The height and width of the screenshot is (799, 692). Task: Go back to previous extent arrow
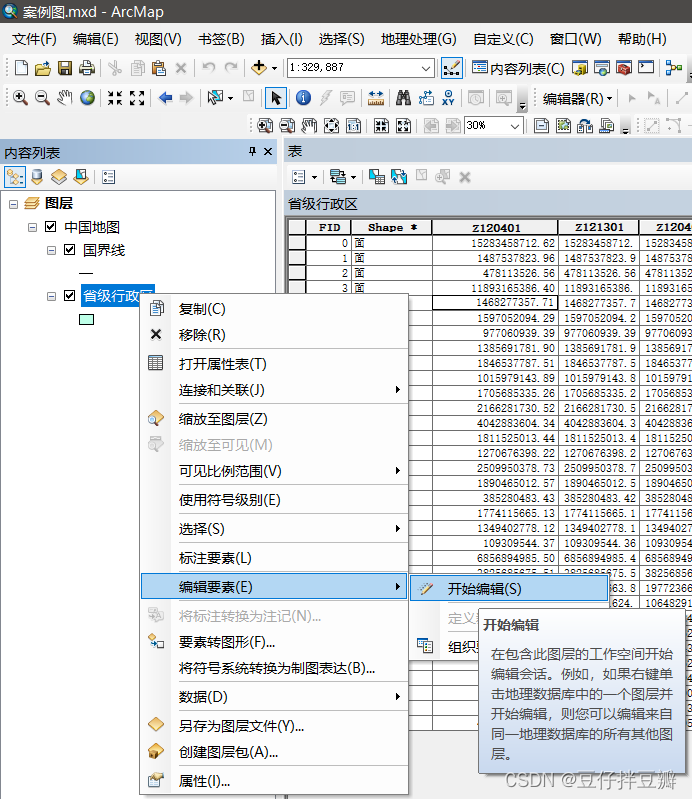pyautogui.click(x=165, y=97)
